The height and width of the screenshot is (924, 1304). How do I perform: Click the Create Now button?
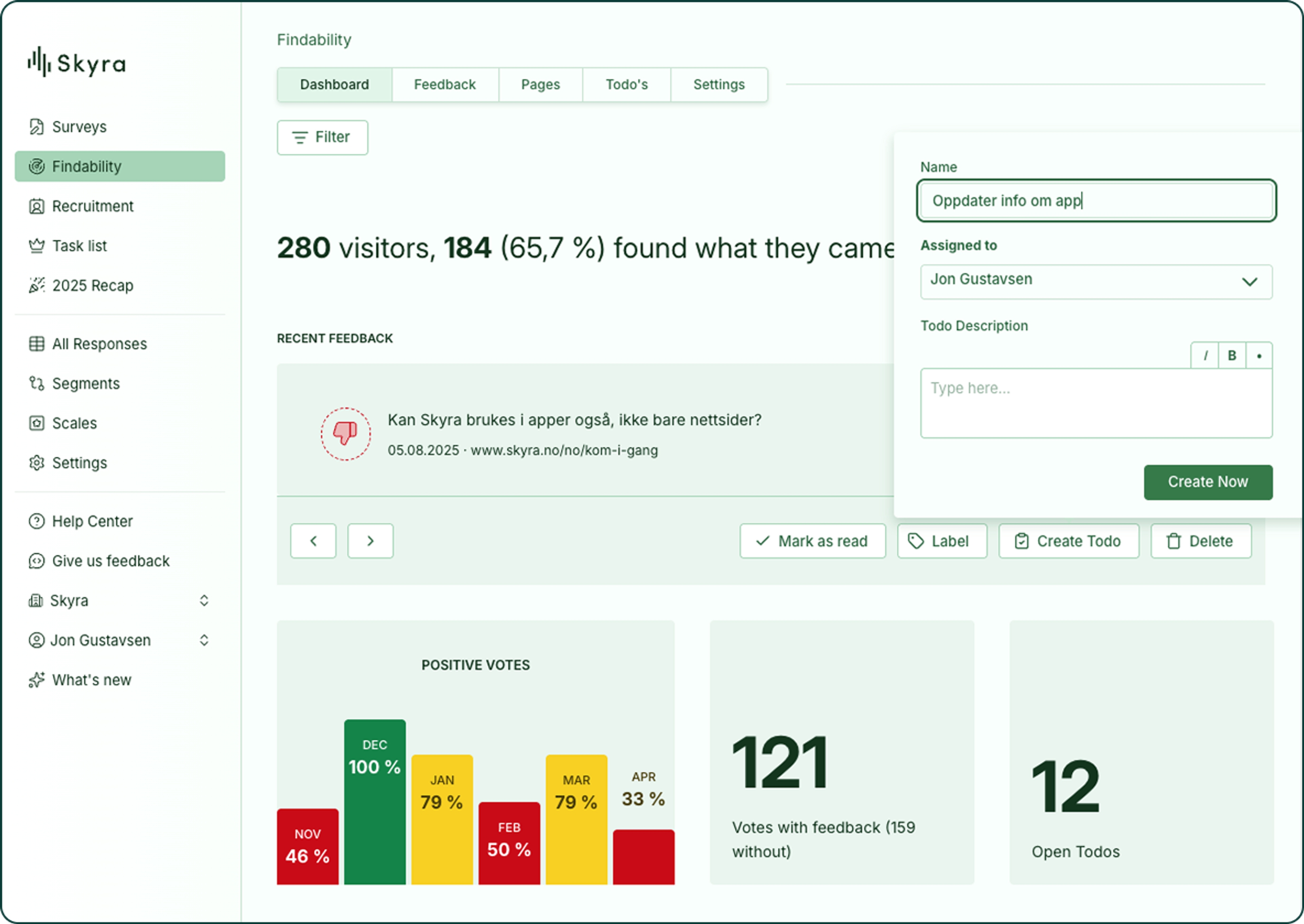click(x=1209, y=483)
